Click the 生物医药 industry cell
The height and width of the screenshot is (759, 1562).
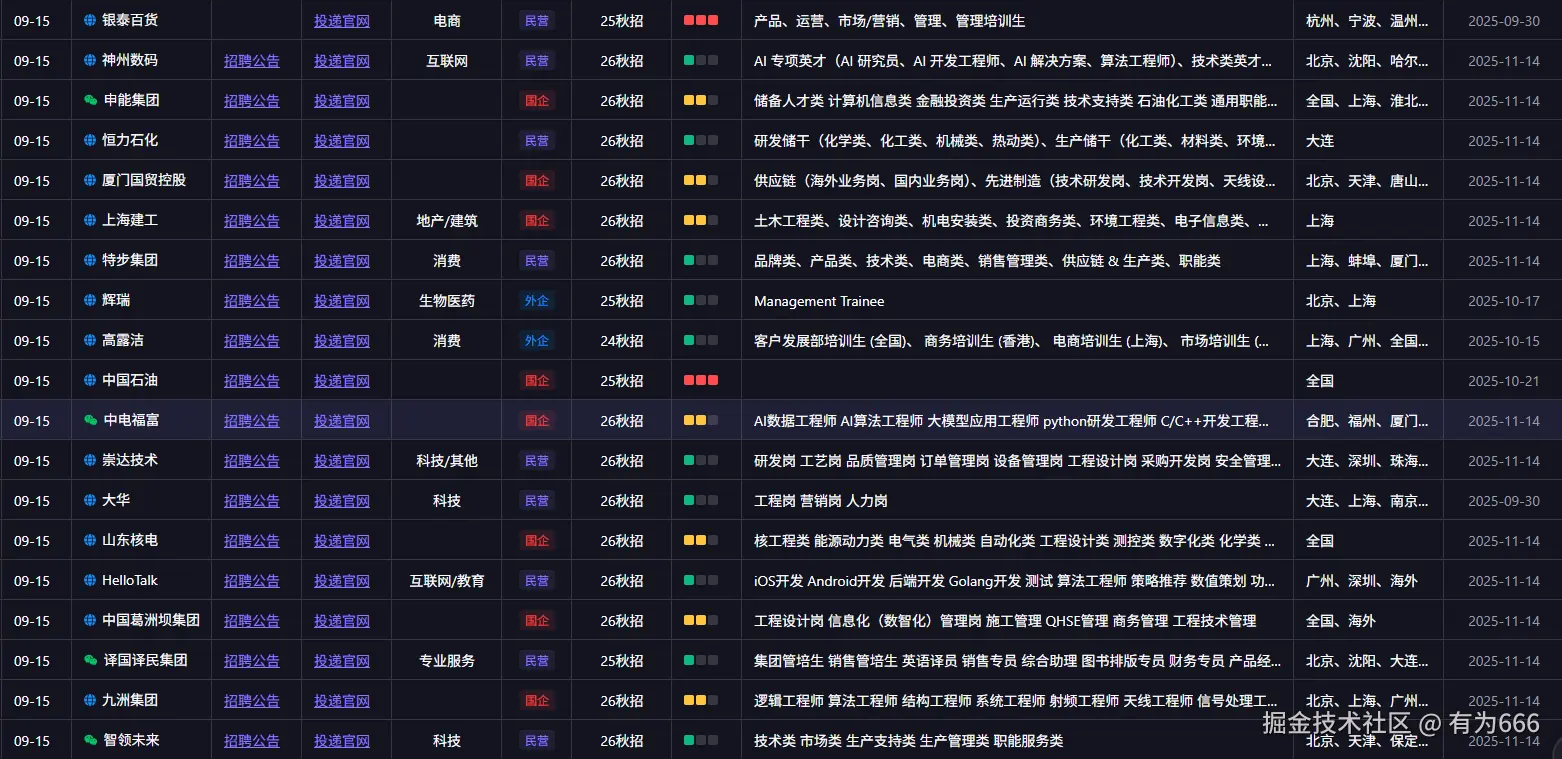(447, 301)
